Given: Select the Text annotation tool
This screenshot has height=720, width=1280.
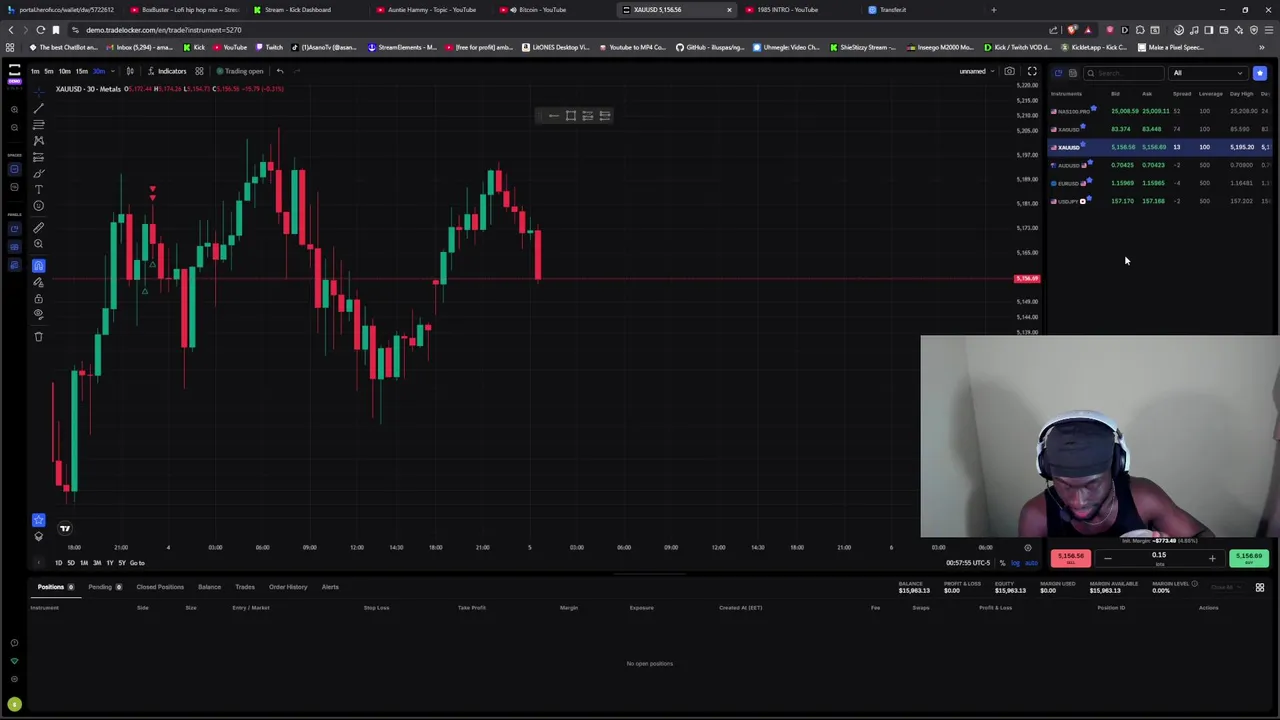Looking at the screenshot, I should tap(38, 189).
